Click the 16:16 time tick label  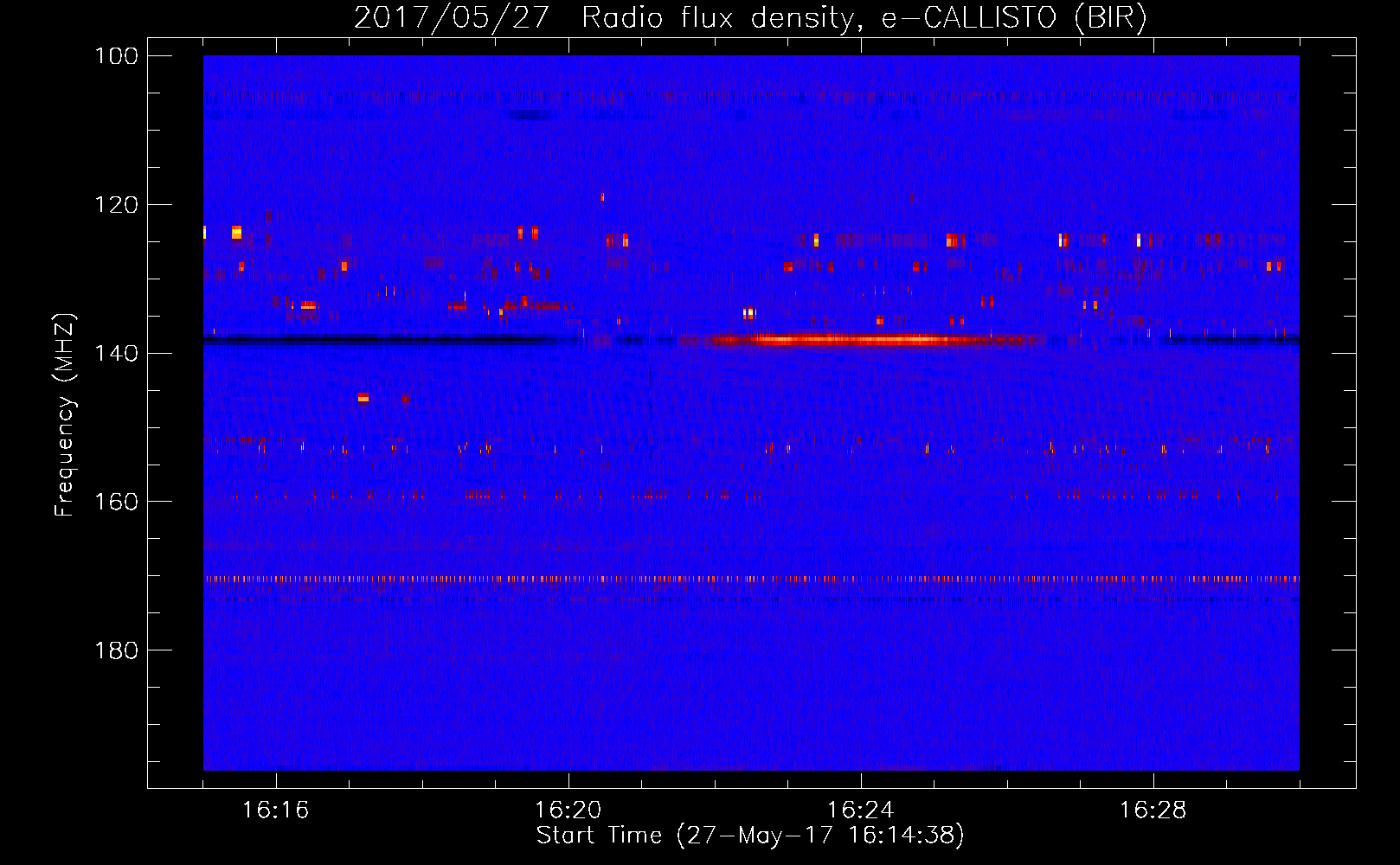click(x=275, y=811)
